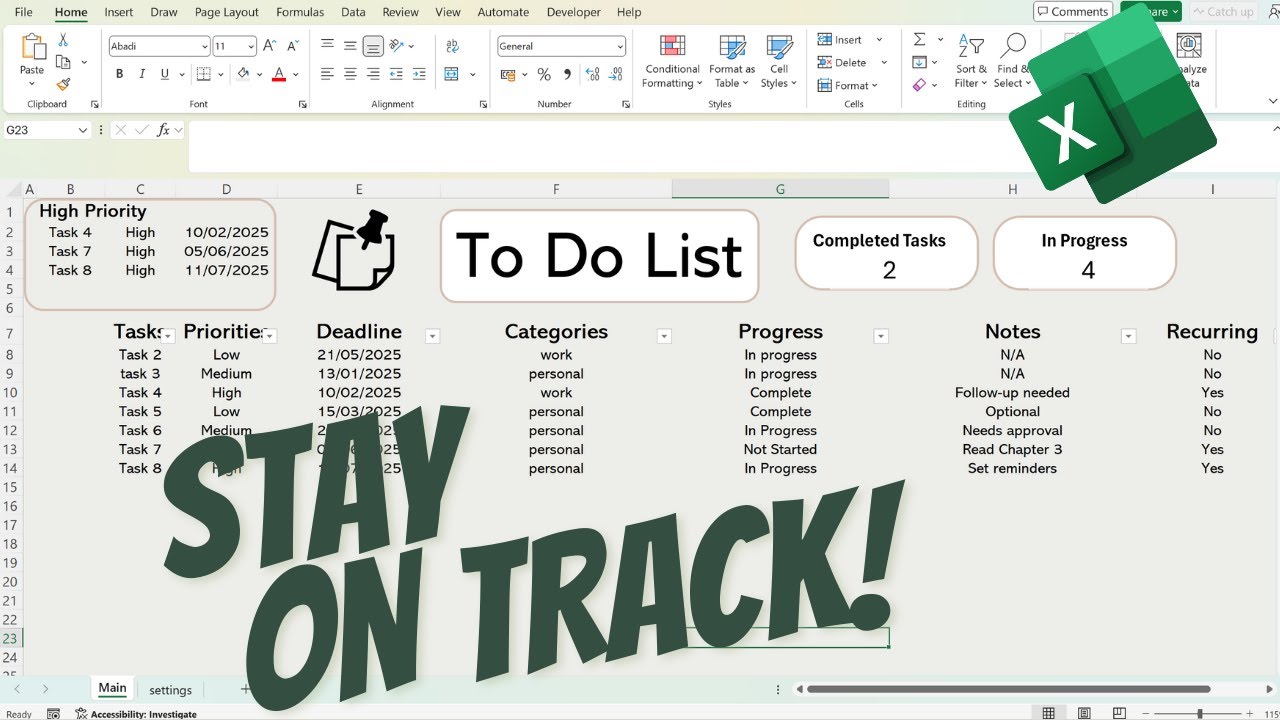
Task: Click the horizontal sheet scrollbar
Action: 1008,689
